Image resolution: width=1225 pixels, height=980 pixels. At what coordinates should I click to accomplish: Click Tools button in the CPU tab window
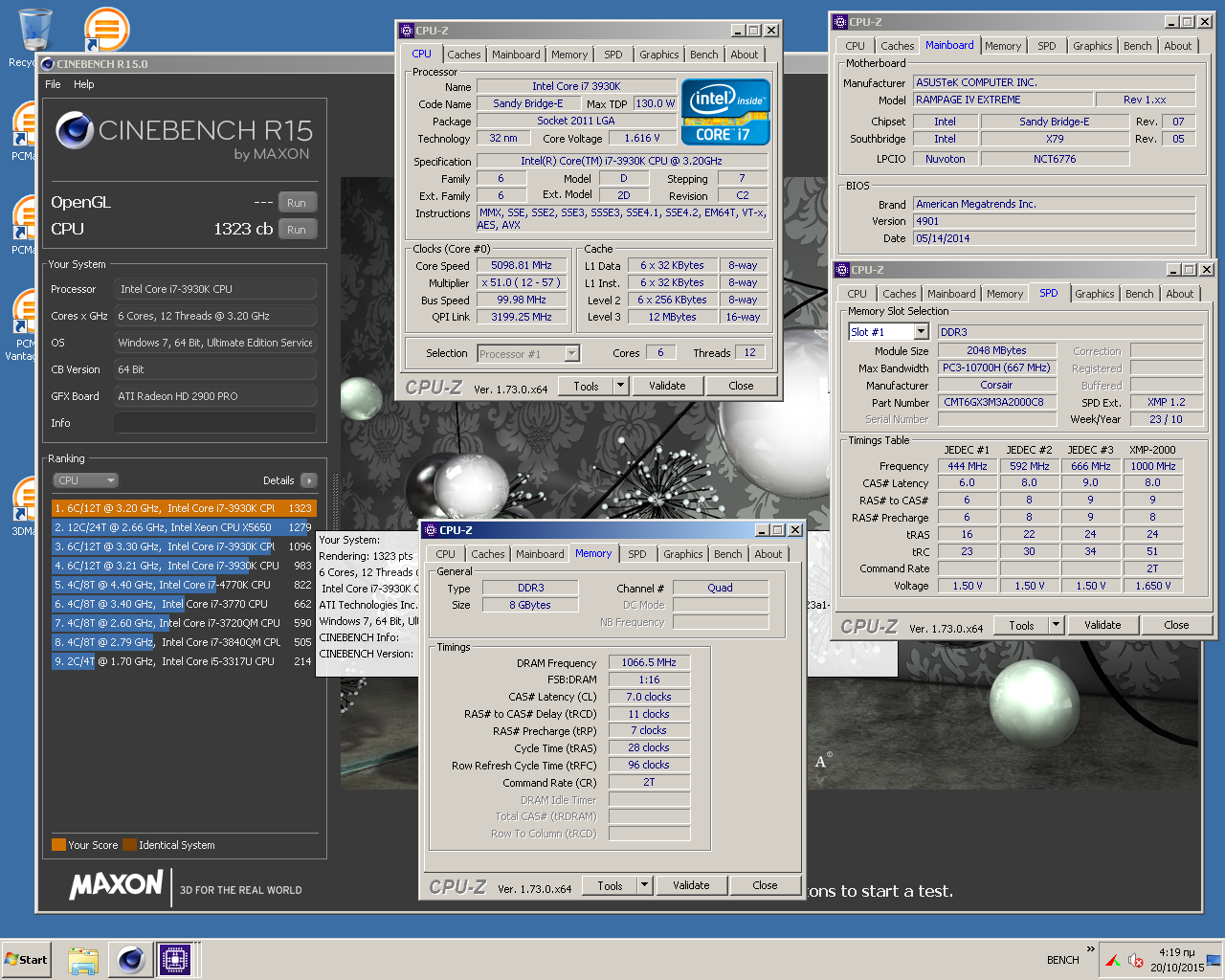pyautogui.click(x=587, y=386)
